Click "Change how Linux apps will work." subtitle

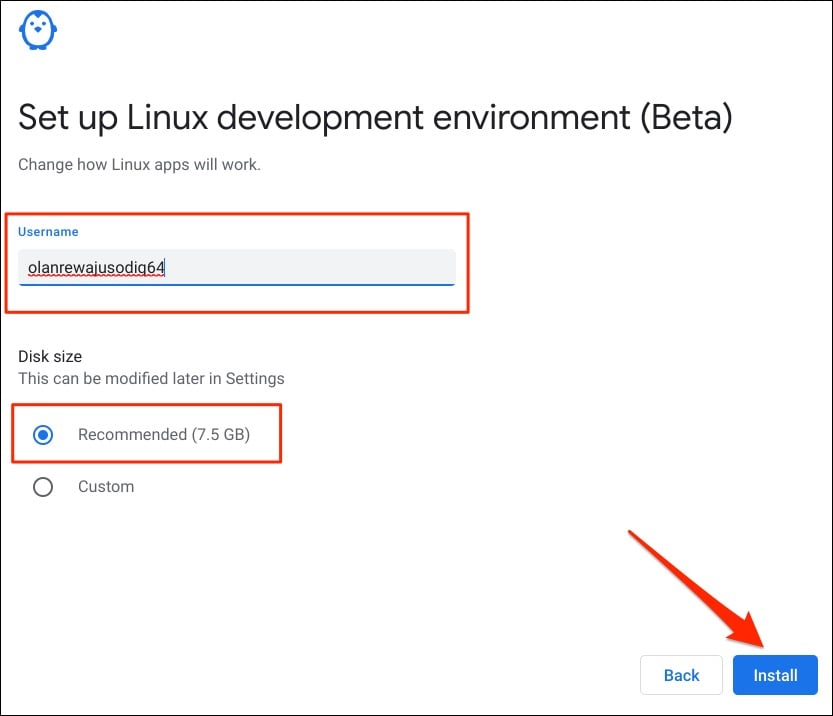[x=139, y=165]
